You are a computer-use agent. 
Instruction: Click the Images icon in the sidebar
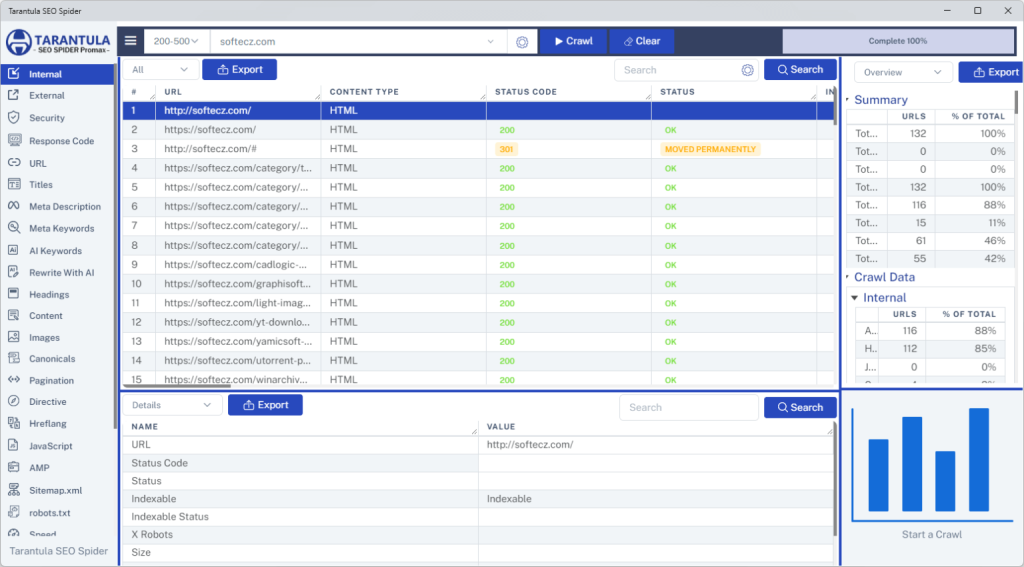(x=14, y=337)
